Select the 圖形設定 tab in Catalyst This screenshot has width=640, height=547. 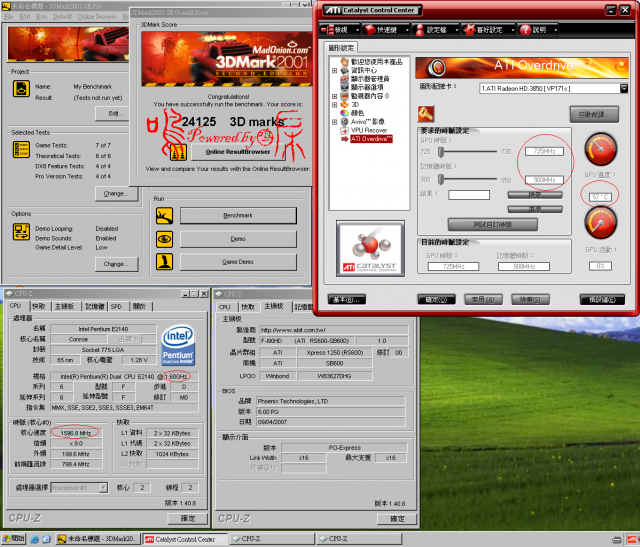pos(341,48)
